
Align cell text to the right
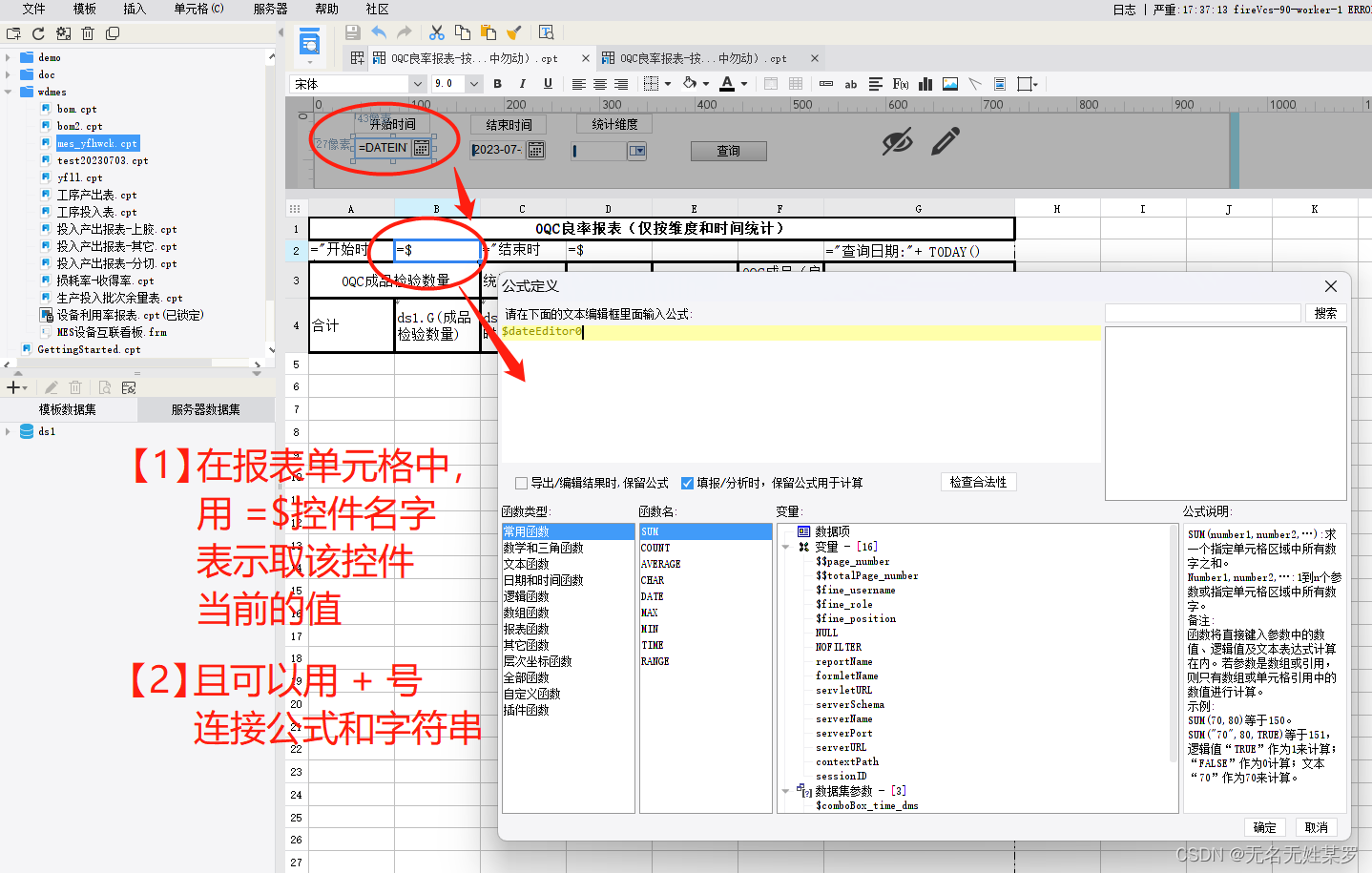[x=621, y=84]
